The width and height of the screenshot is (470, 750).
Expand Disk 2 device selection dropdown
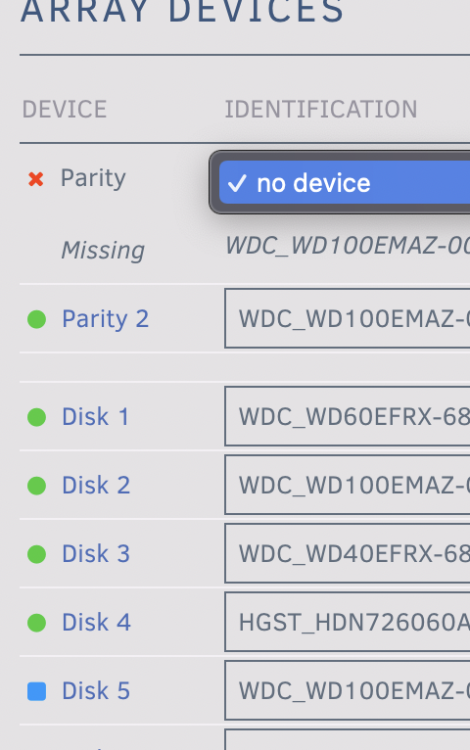pos(347,485)
